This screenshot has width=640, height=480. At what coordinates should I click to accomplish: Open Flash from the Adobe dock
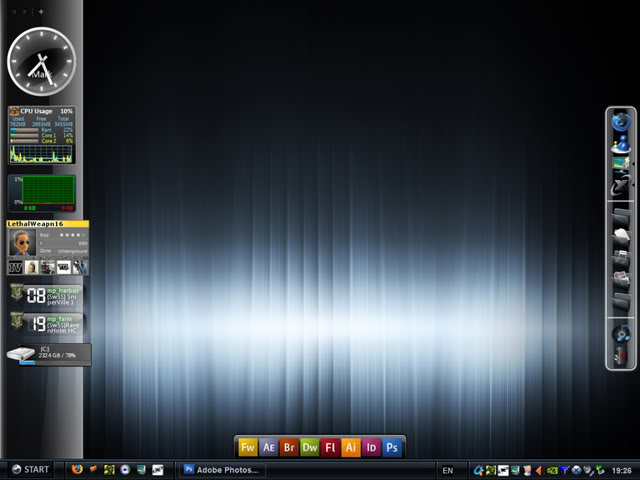pos(330,447)
